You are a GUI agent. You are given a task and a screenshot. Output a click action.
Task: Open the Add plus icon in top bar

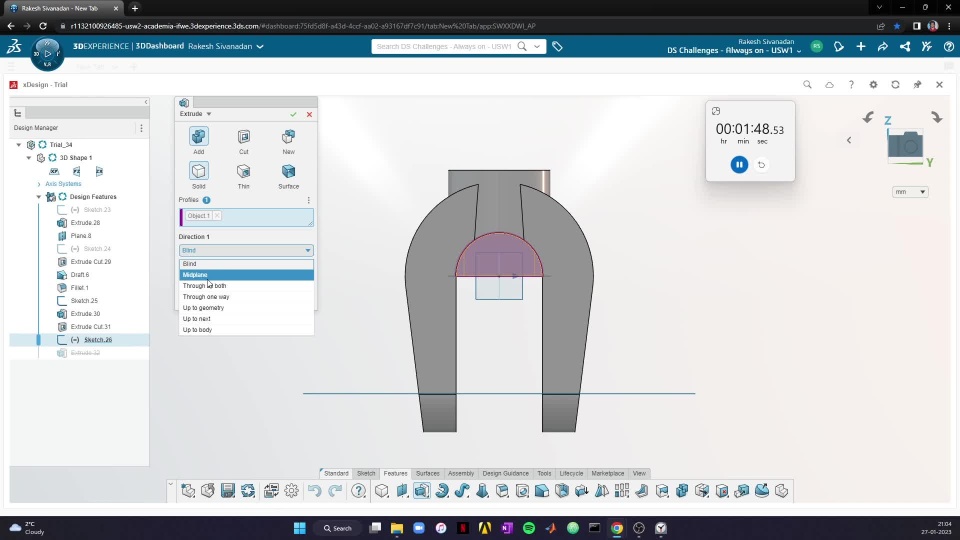(x=861, y=47)
